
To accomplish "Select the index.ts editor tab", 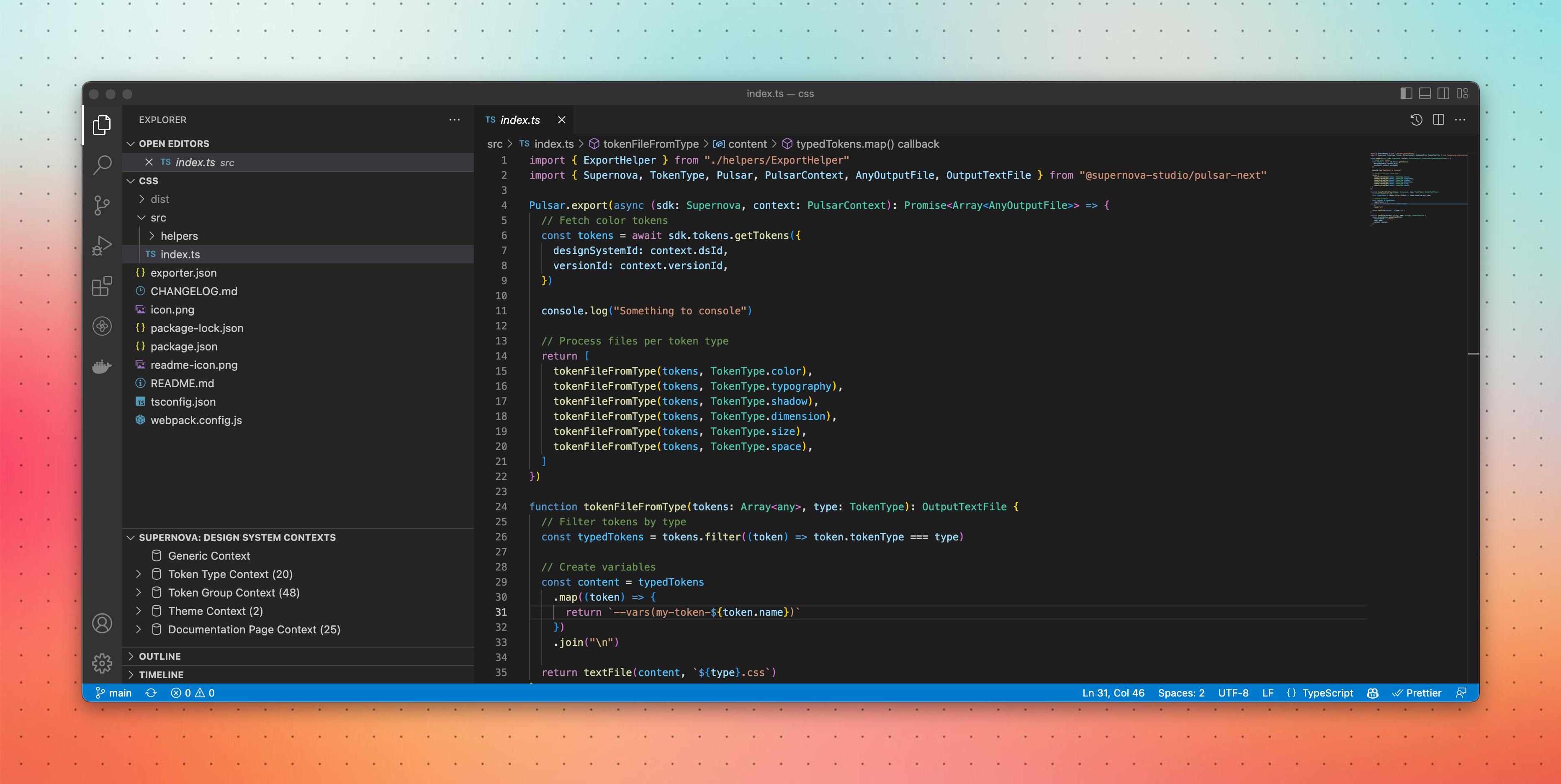I will [x=519, y=120].
